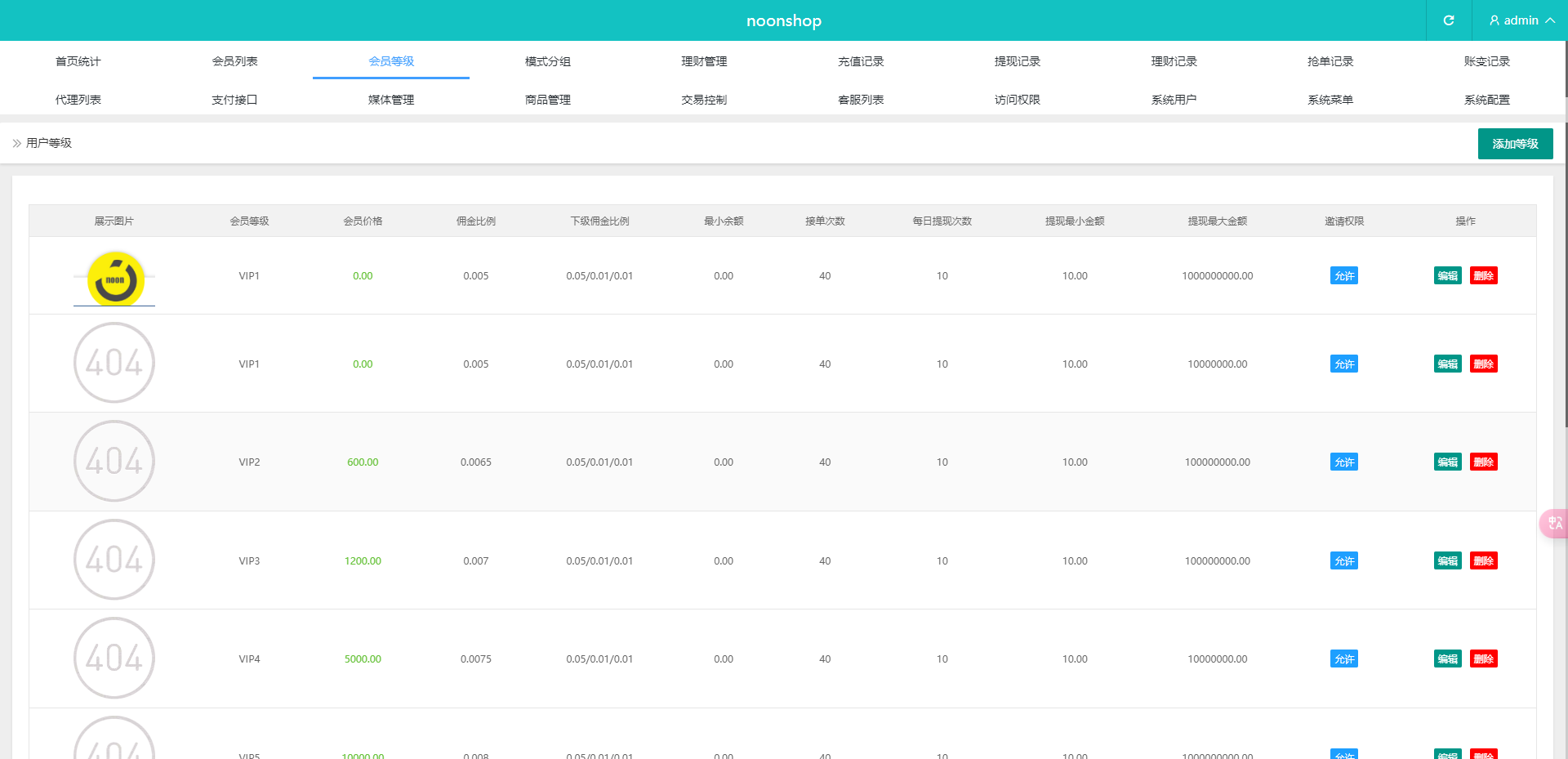Click the translate floating icon
The width and height of the screenshot is (1568, 759).
point(1554,523)
